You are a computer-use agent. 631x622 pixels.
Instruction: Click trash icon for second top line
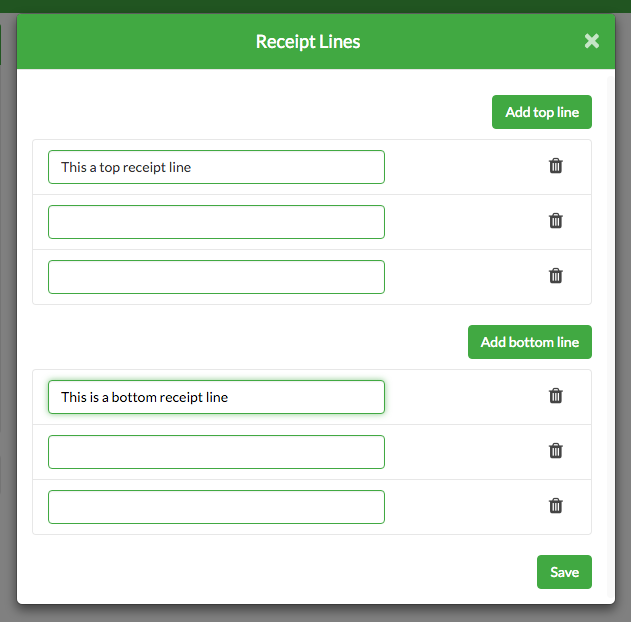click(x=555, y=221)
